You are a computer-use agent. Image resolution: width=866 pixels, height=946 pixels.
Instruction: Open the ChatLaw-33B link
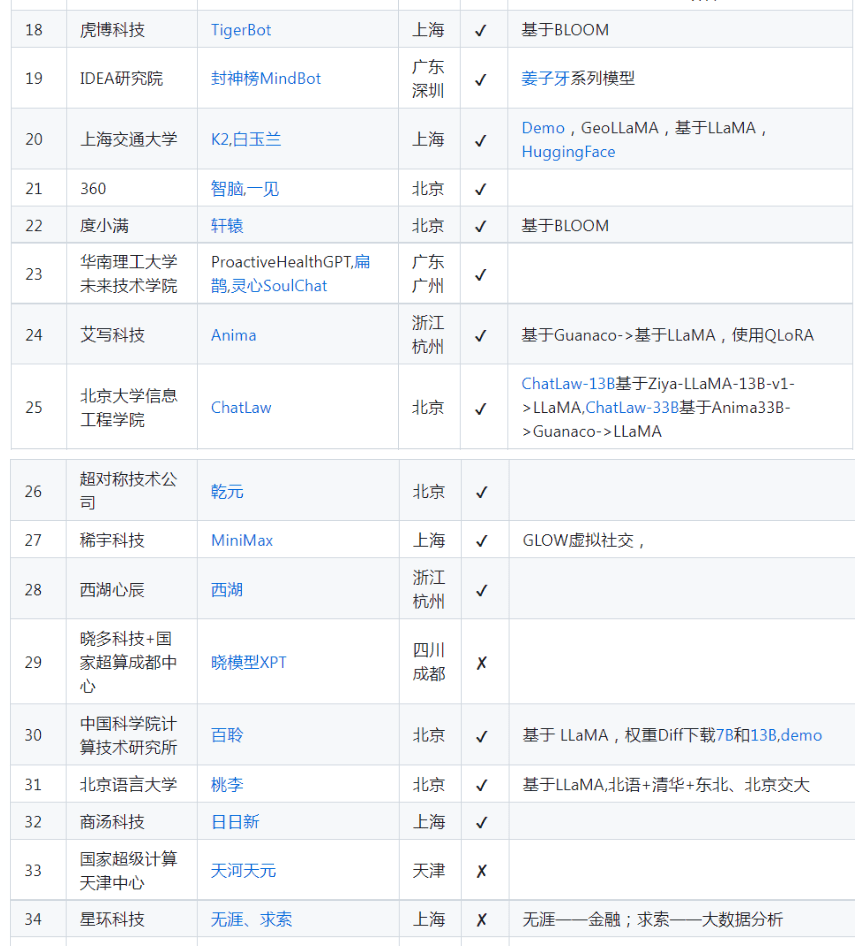point(632,408)
